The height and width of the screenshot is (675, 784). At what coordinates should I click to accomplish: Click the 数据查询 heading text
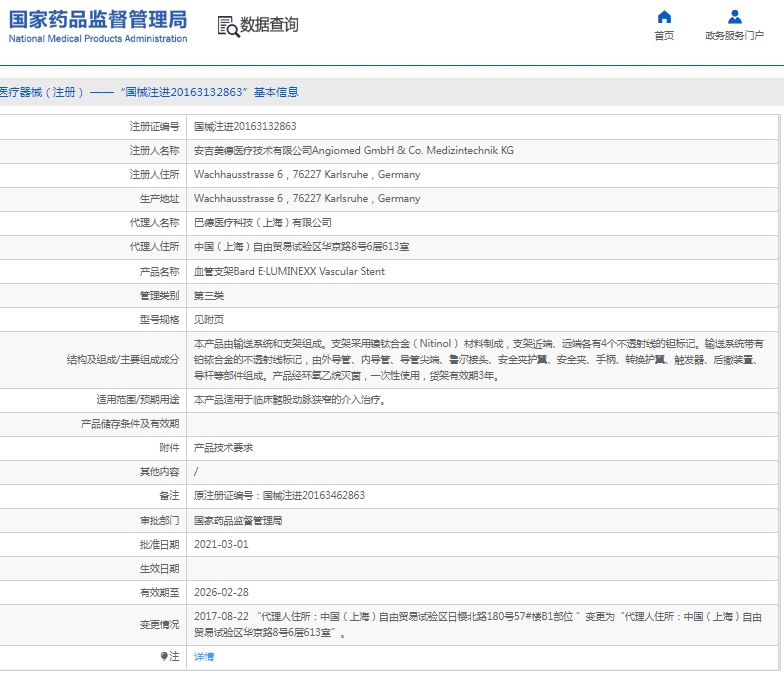pyautogui.click(x=269, y=24)
